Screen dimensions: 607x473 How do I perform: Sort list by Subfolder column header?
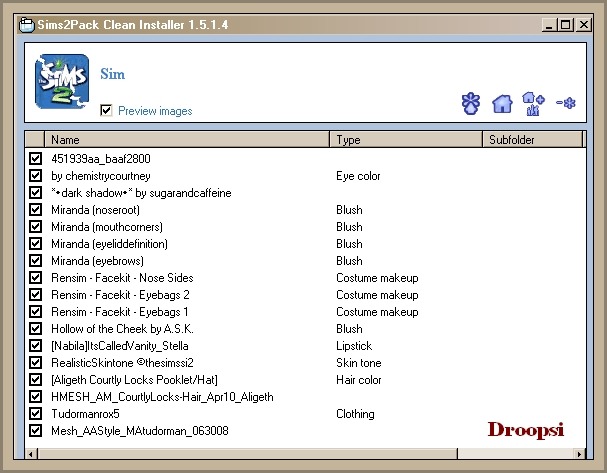(532, 139)
